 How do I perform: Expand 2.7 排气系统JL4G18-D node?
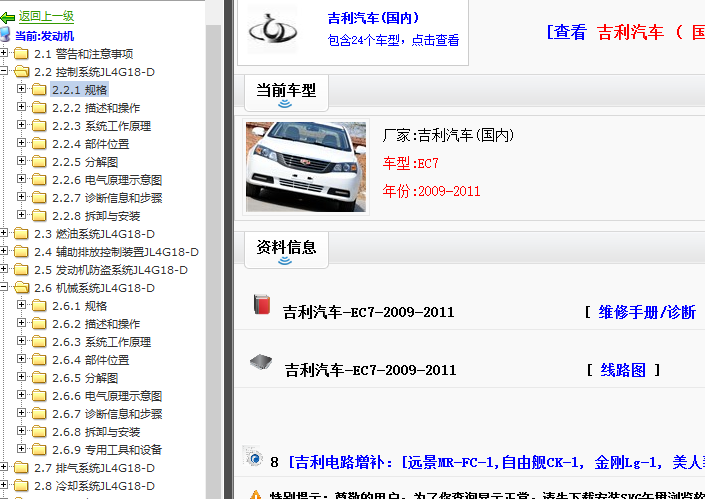[x=4, y=467]
